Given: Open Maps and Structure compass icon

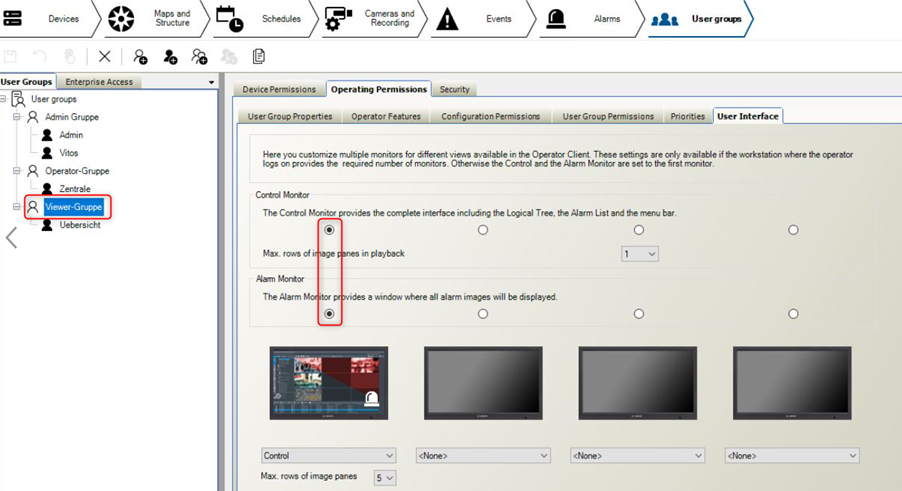Looking at the screenshot, I should tap(121, 19).
